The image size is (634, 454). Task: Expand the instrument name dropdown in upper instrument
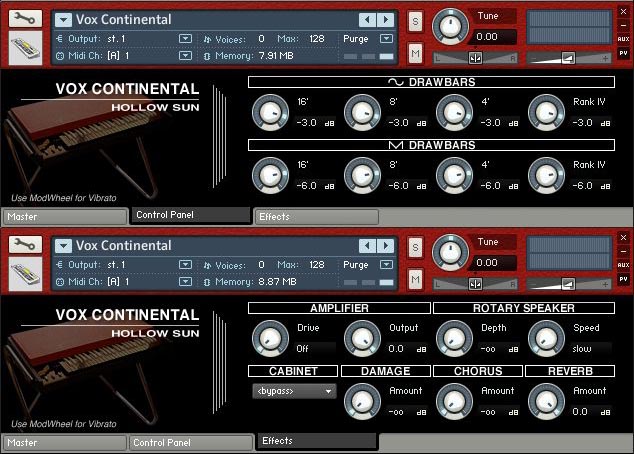coord(63,19)
